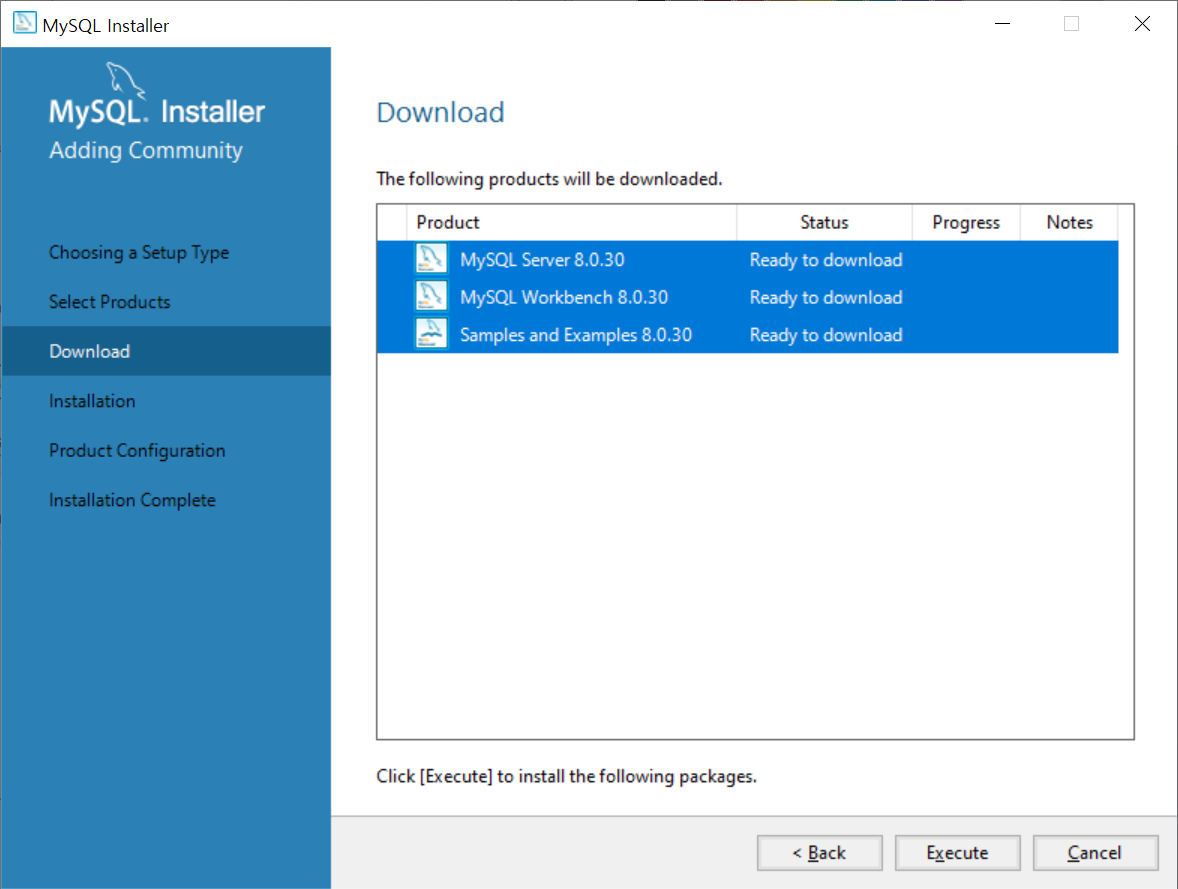1178x889 pixels.
Task: Select the MySQL Server 8.0.30 row text
Action: (542, 260)
